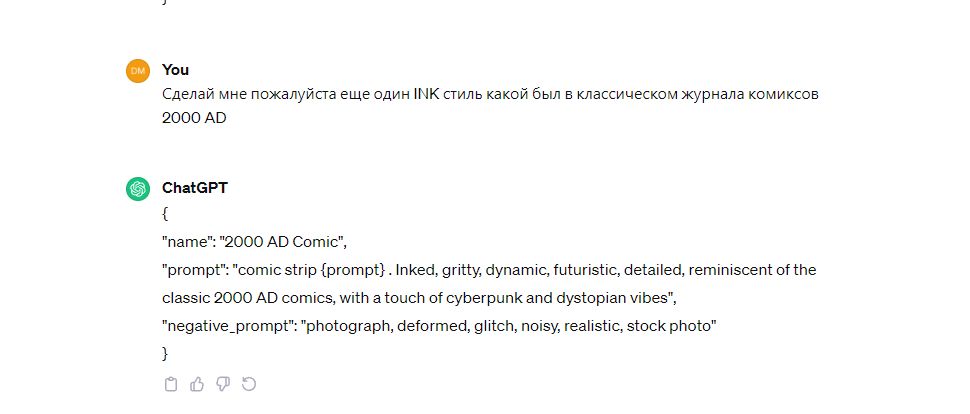The width and height of the screenshot is (970, 414).
Task: Copy the ChatGPT response with clipboard icon
Action: click(x=171, y=384)
